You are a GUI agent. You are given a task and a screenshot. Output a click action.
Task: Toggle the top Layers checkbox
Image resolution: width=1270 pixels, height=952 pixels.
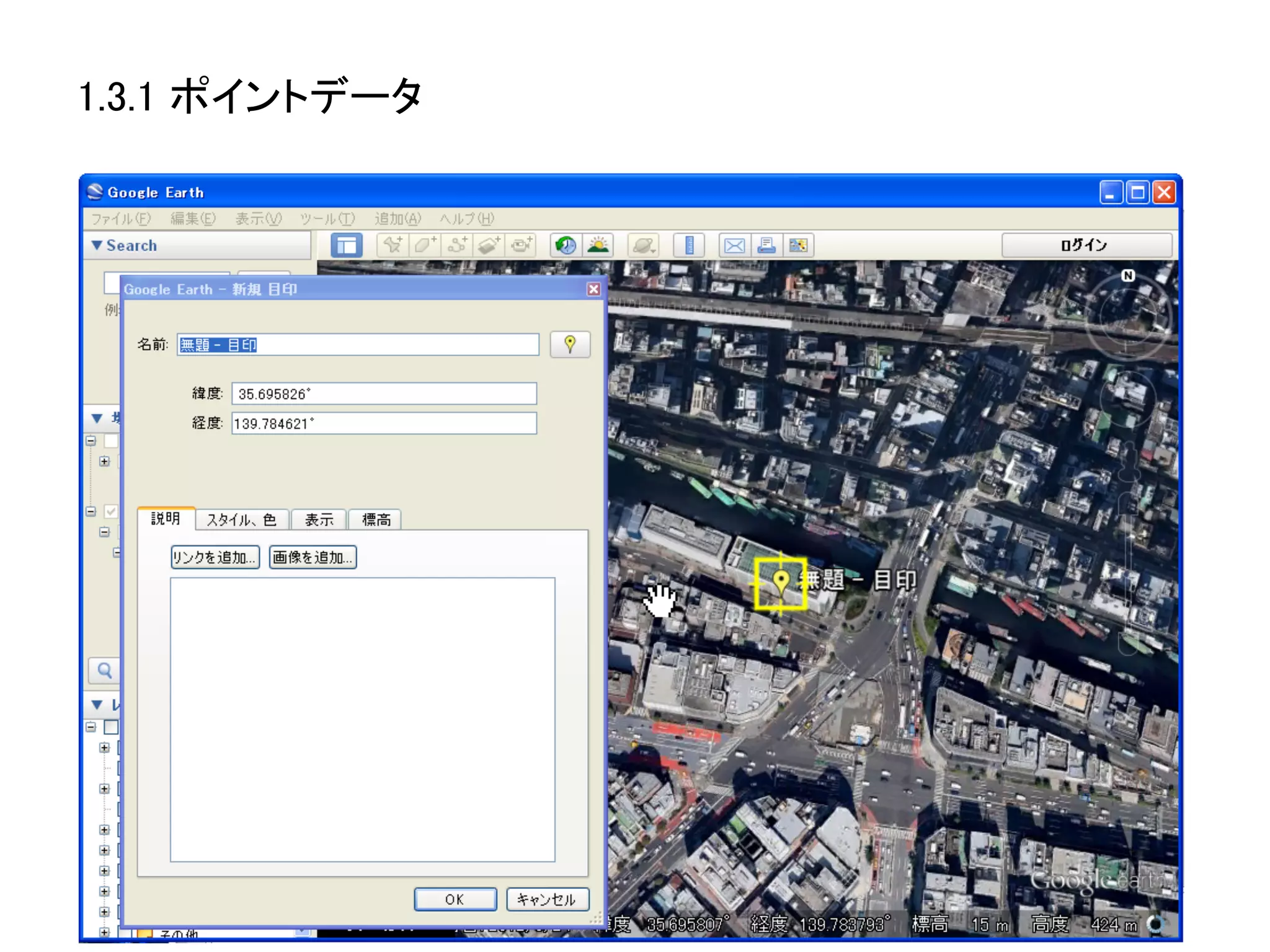[x=111, y=727]
